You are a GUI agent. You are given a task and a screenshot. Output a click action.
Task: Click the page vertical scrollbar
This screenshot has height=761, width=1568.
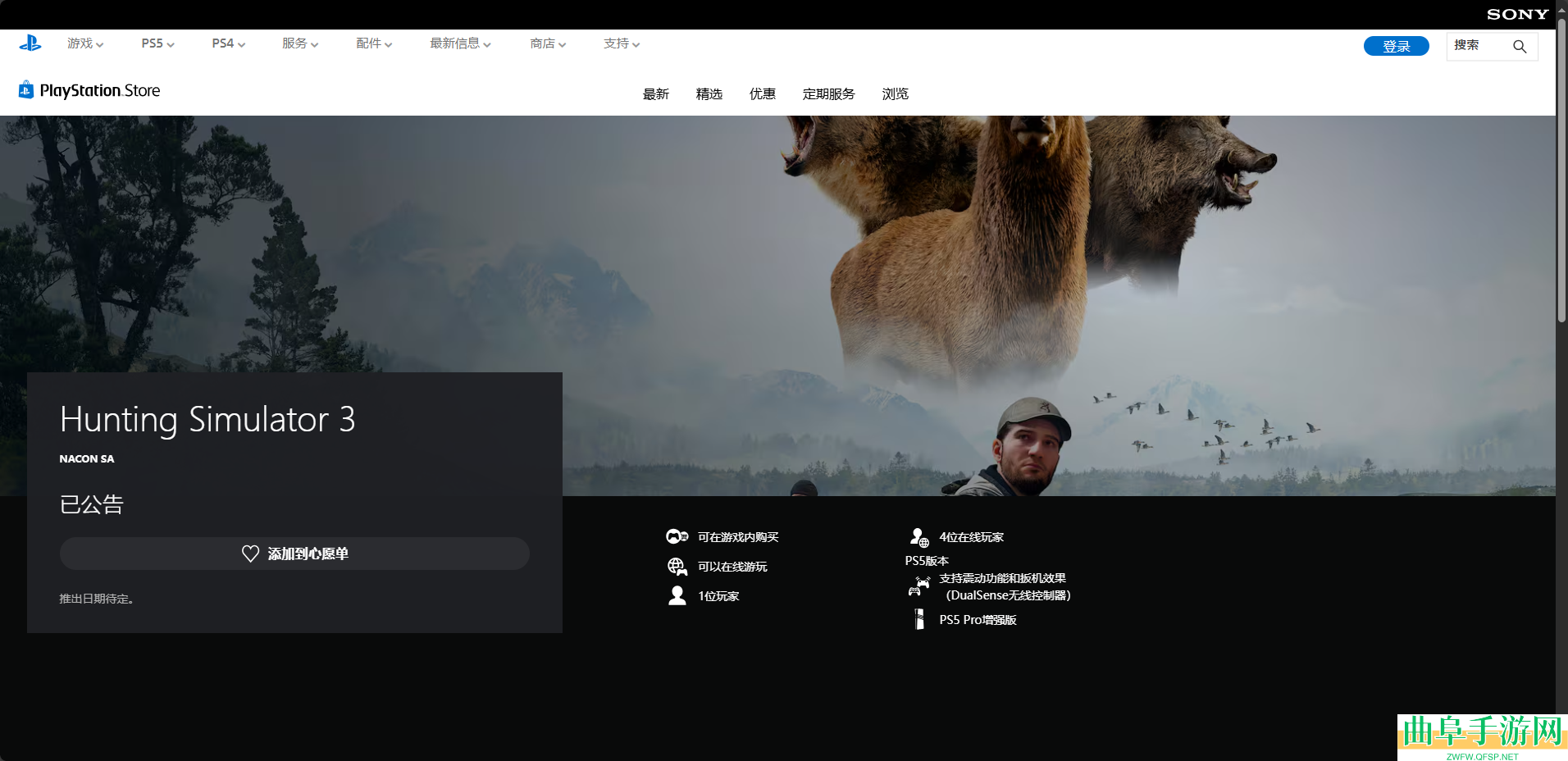click(1561, 171)
